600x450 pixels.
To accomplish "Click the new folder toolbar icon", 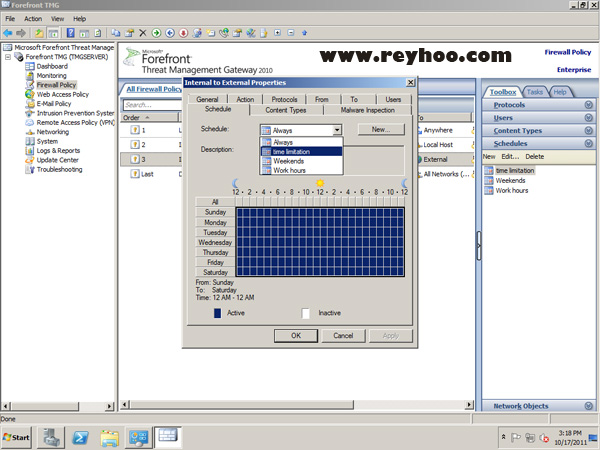I will (210, 33).
